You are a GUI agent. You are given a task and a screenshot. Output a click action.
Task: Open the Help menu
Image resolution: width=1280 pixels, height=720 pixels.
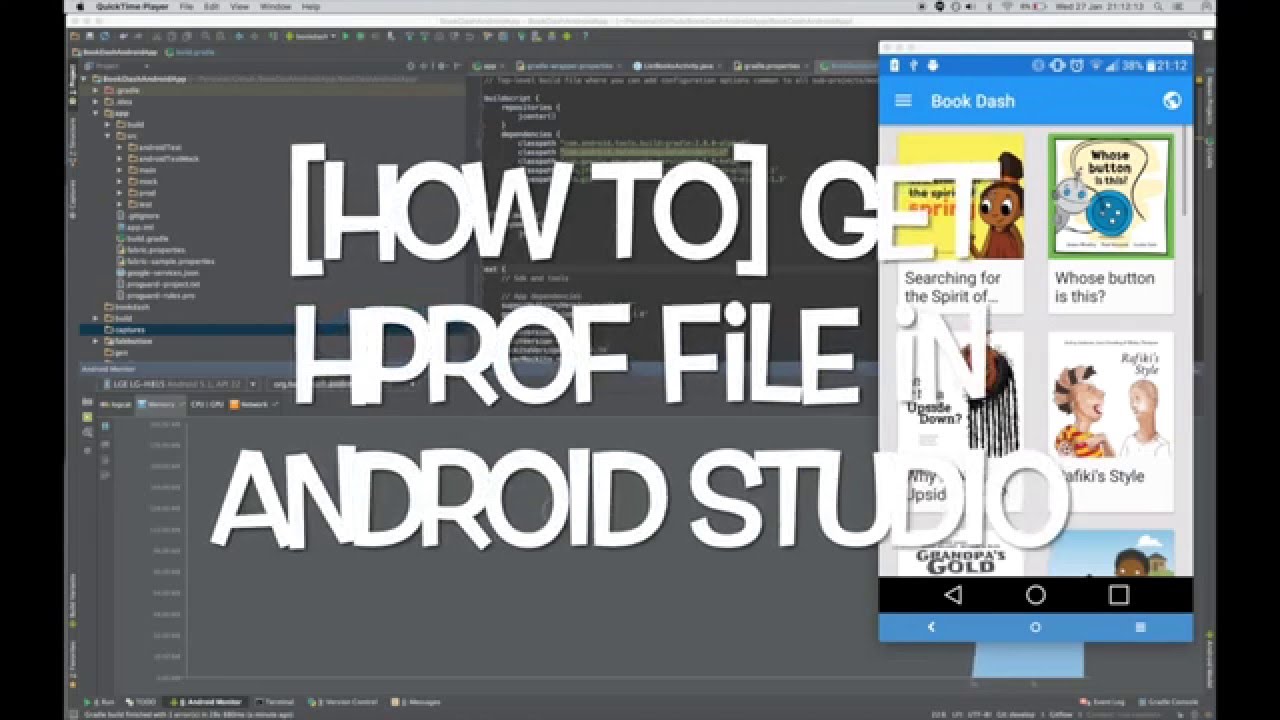click(x=311, y=6)
